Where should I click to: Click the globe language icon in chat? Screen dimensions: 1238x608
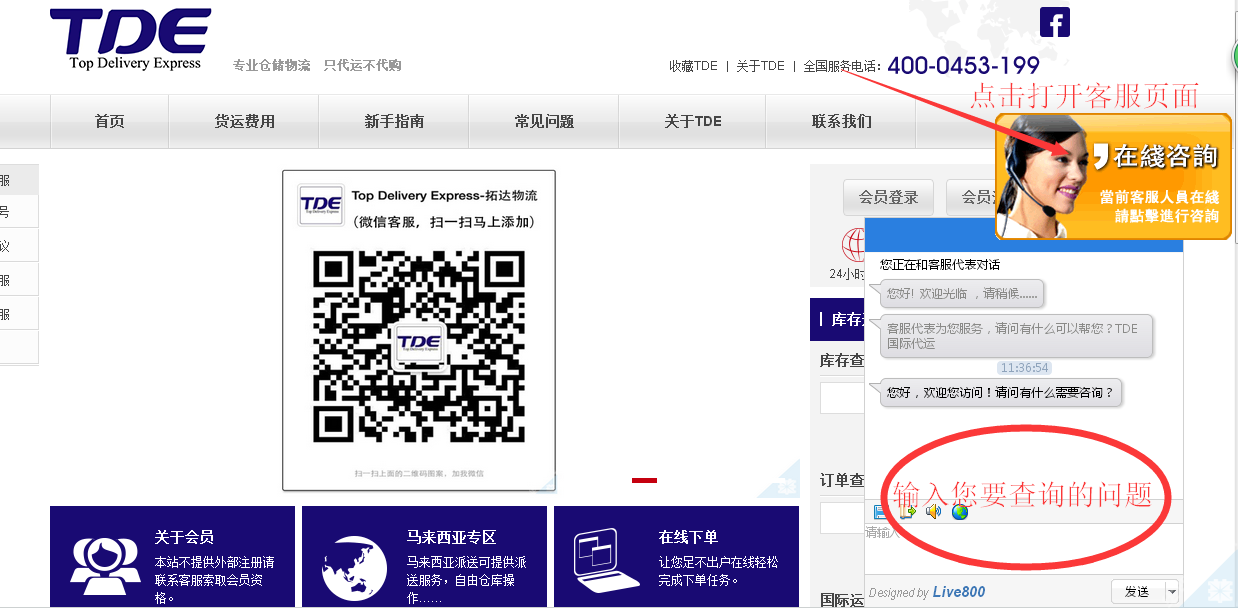(960, 511)
